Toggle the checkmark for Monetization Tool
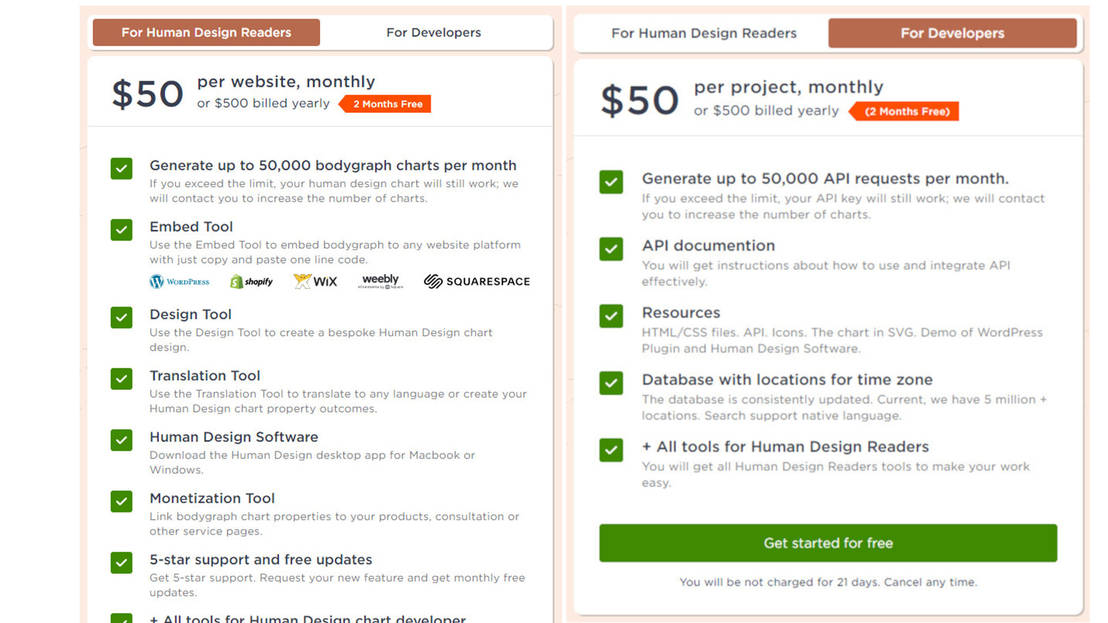 [x=121, y=498]
